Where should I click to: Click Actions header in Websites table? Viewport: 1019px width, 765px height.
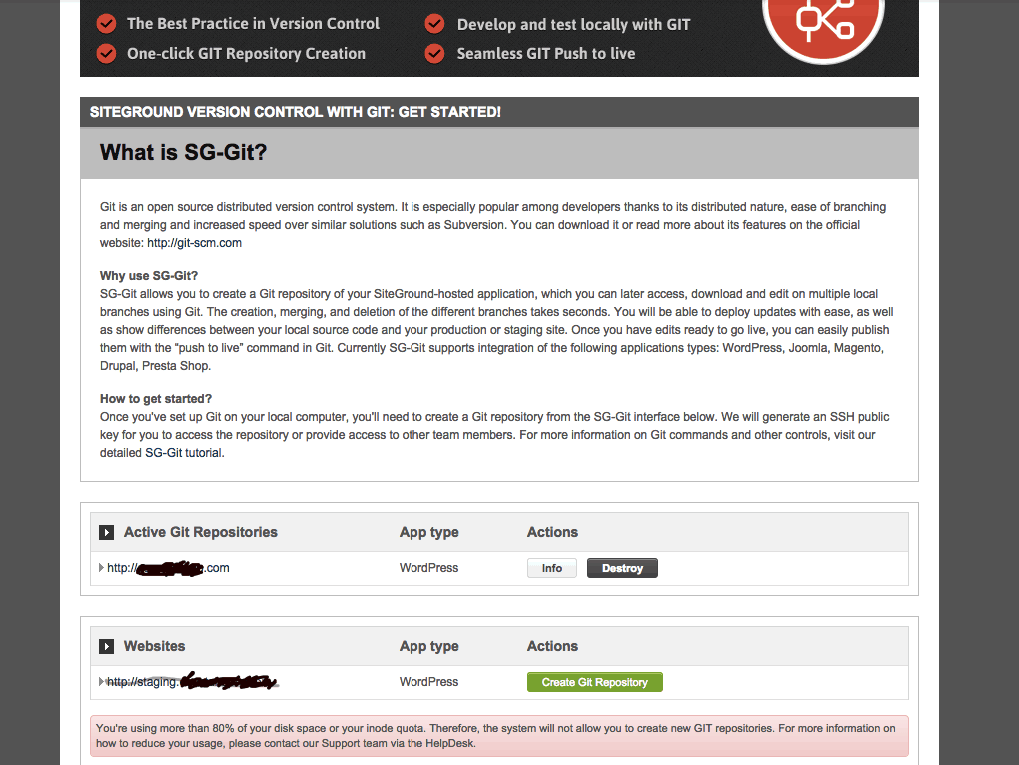(x=552, y=646)
